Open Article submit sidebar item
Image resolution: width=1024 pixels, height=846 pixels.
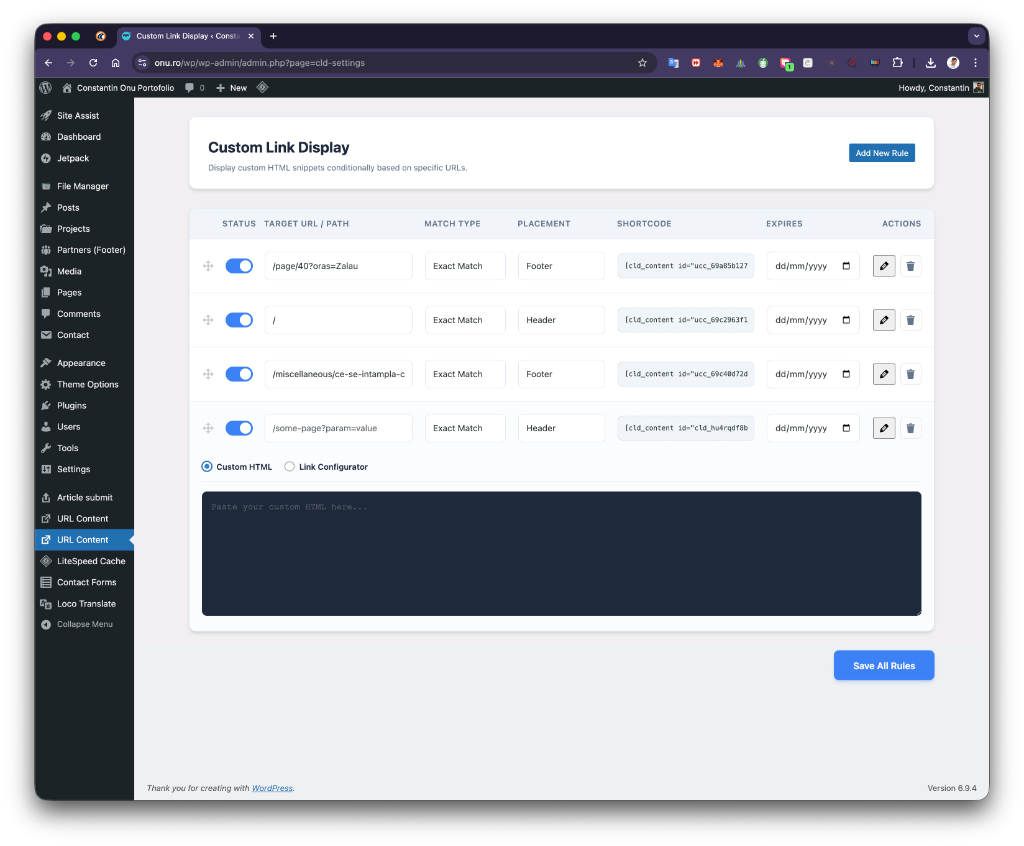[x=84, y=498]
